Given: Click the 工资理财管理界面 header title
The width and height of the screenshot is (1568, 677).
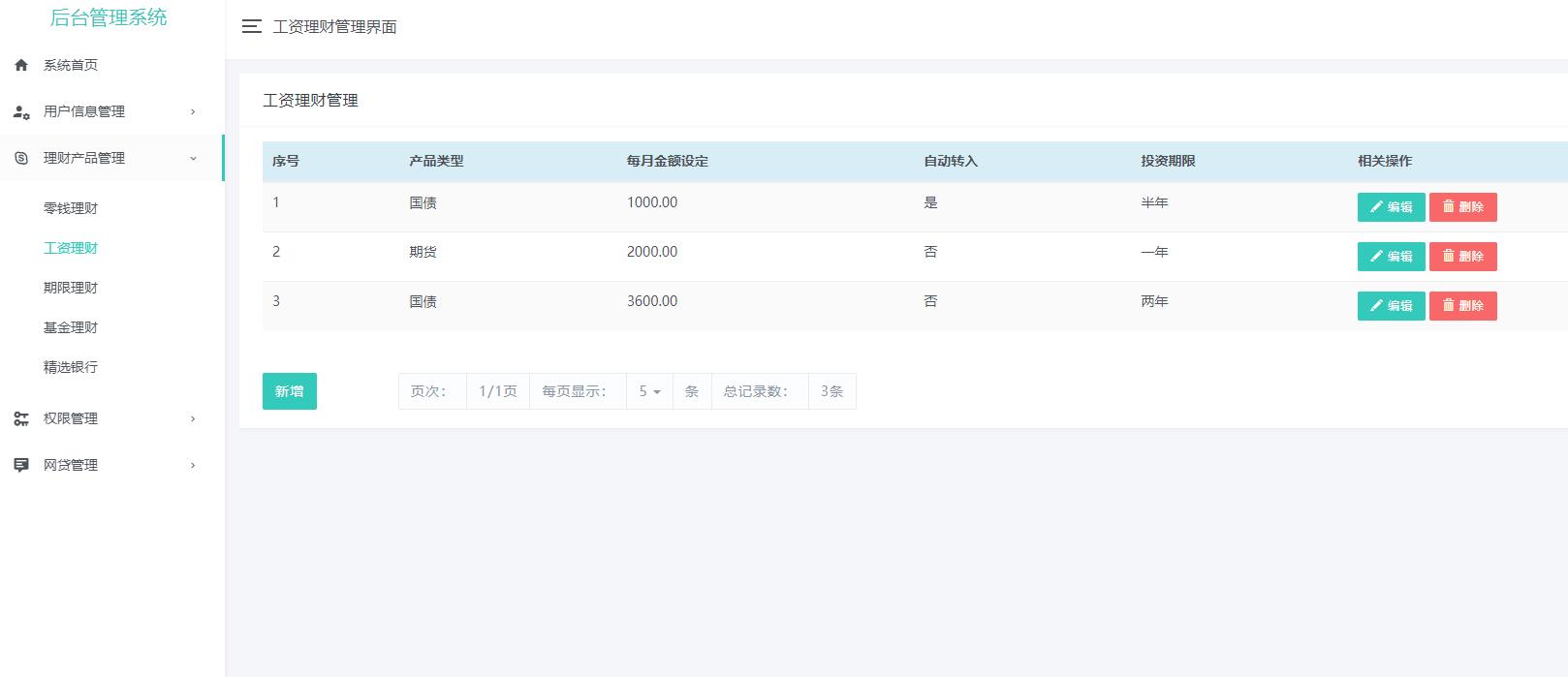Looking at the screenshot, I should [334, 27].
